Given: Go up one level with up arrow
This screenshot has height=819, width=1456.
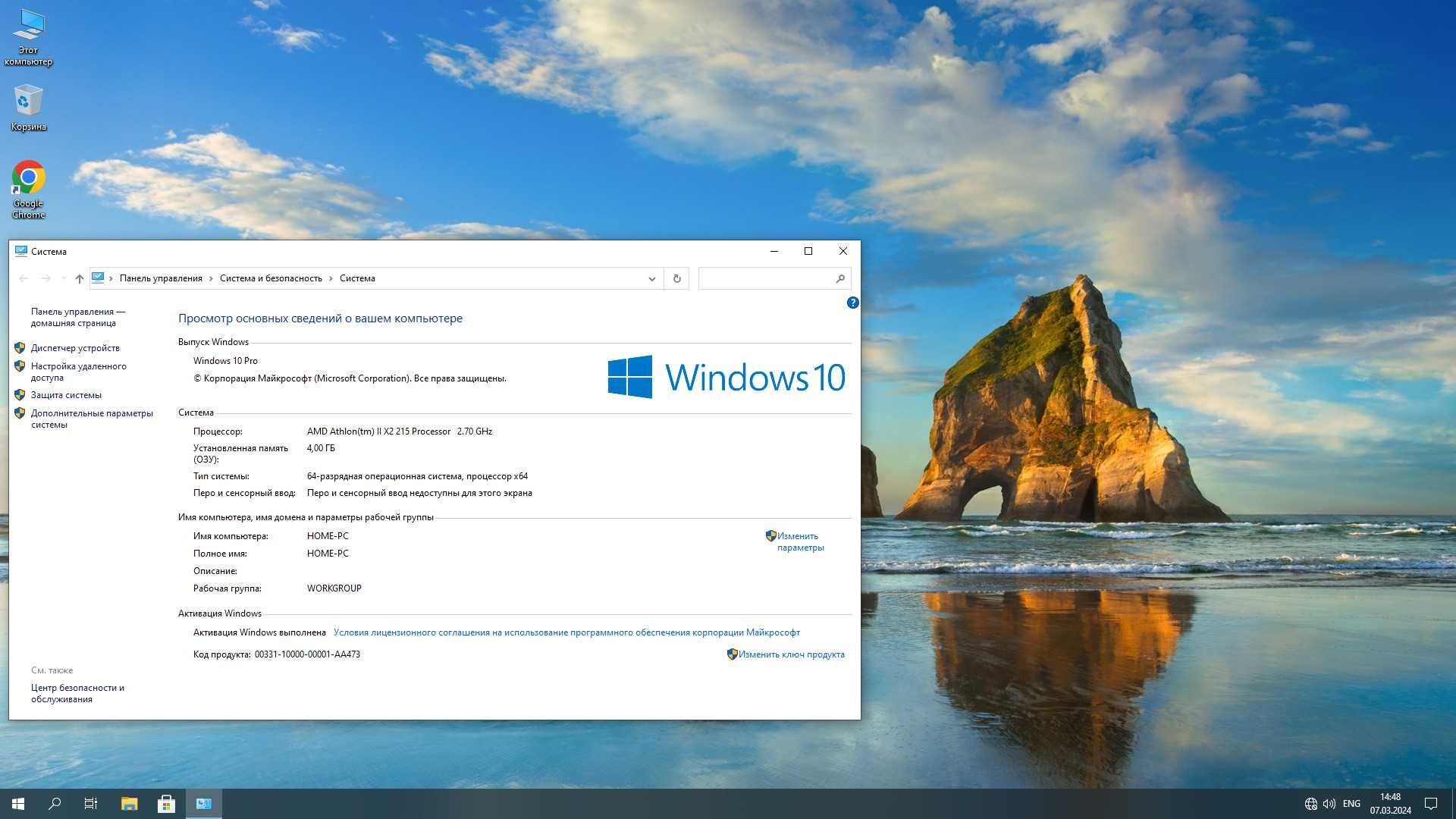Looking at the screenshot, I should (x=79, y=278).
